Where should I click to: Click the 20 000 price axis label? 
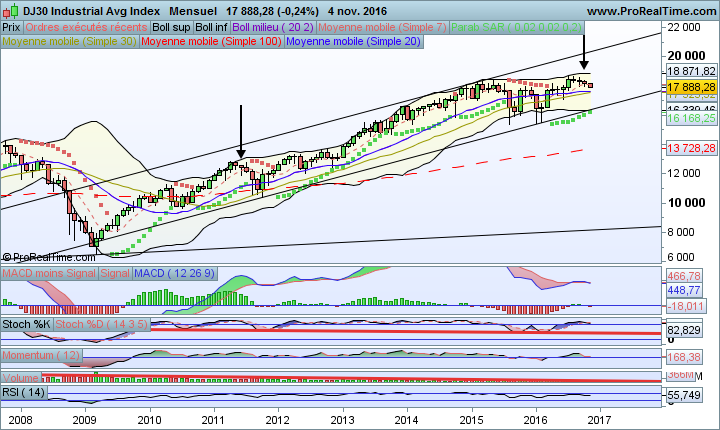click(686, 56)
